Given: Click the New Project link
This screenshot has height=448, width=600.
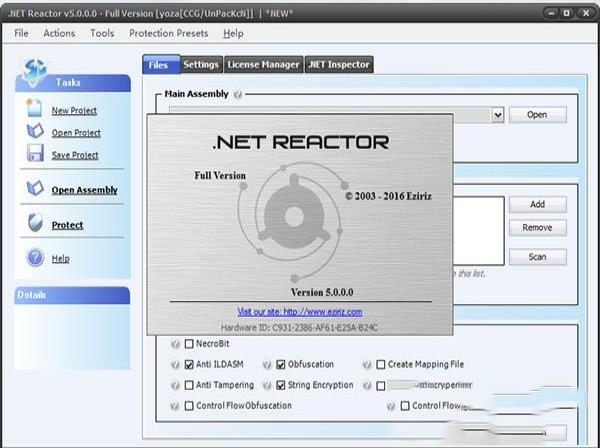Looking at the screenshot, I should pyautogui.click(x=74, y=111).
